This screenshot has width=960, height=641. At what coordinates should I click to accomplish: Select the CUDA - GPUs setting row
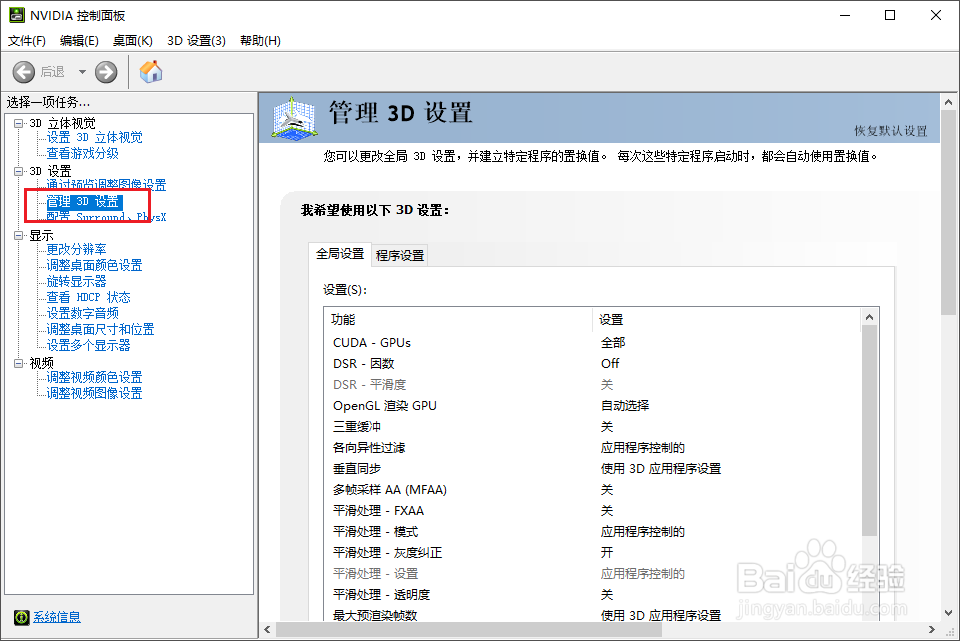592,342
